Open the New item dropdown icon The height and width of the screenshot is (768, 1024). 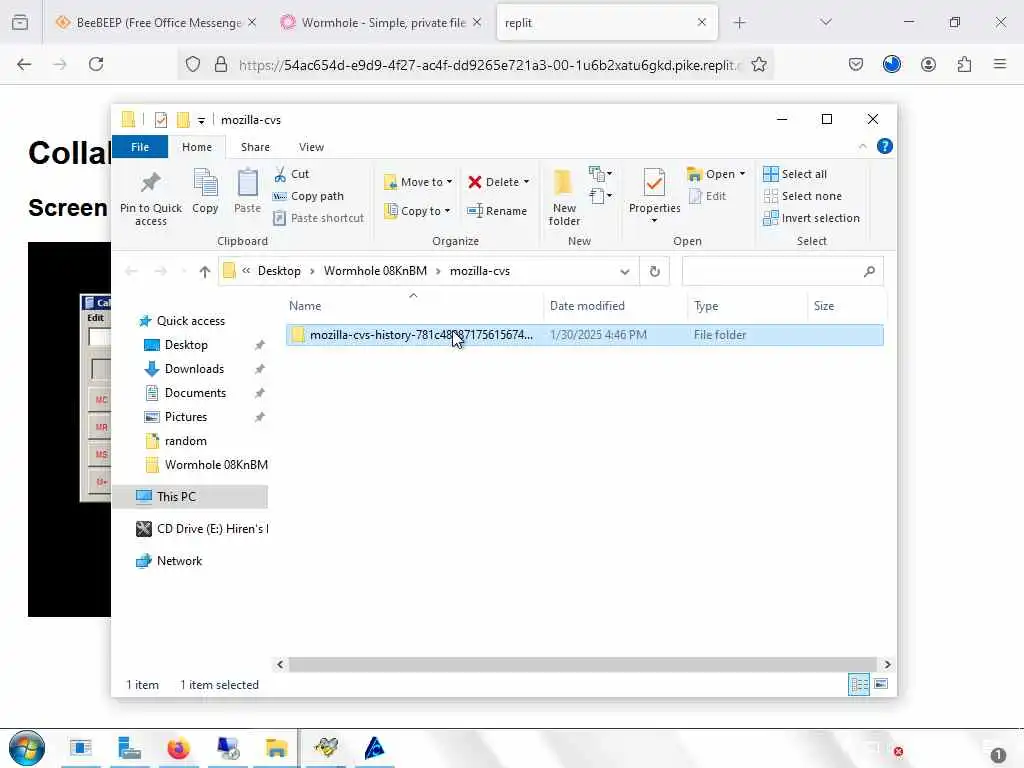pyautogui.click(x=600, y=174)
